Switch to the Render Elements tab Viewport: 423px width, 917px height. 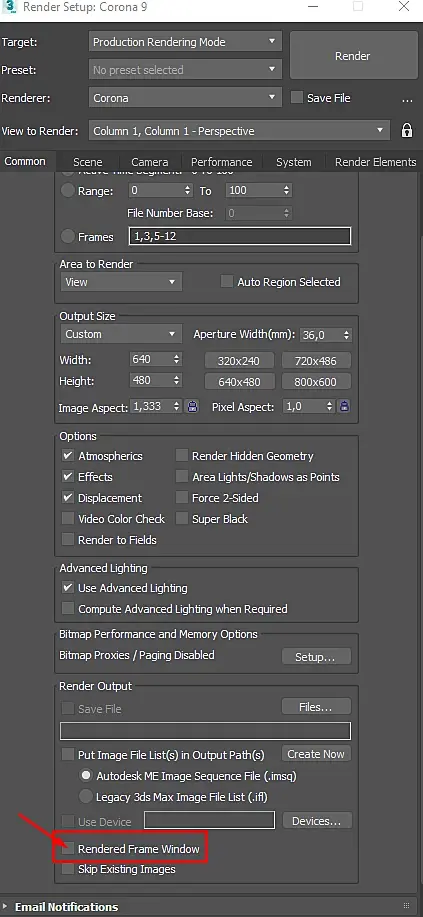pyautogui.click(x=375, y=162)
